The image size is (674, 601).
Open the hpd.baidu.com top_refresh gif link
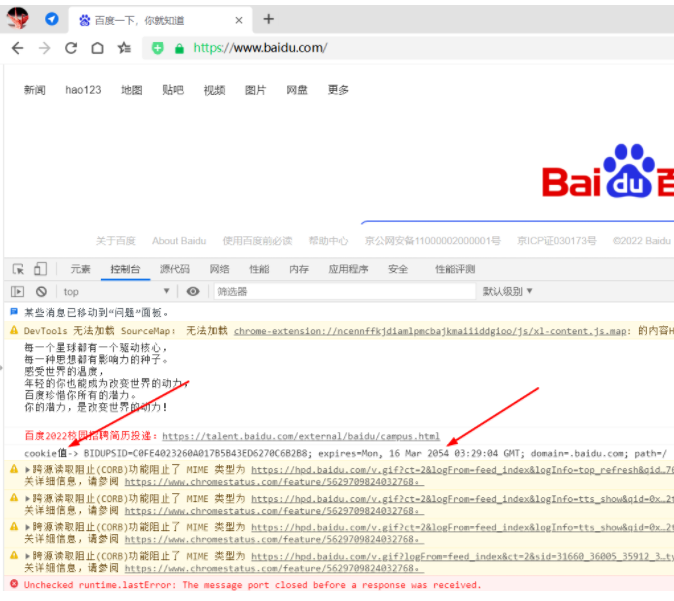tap(463, 470)
